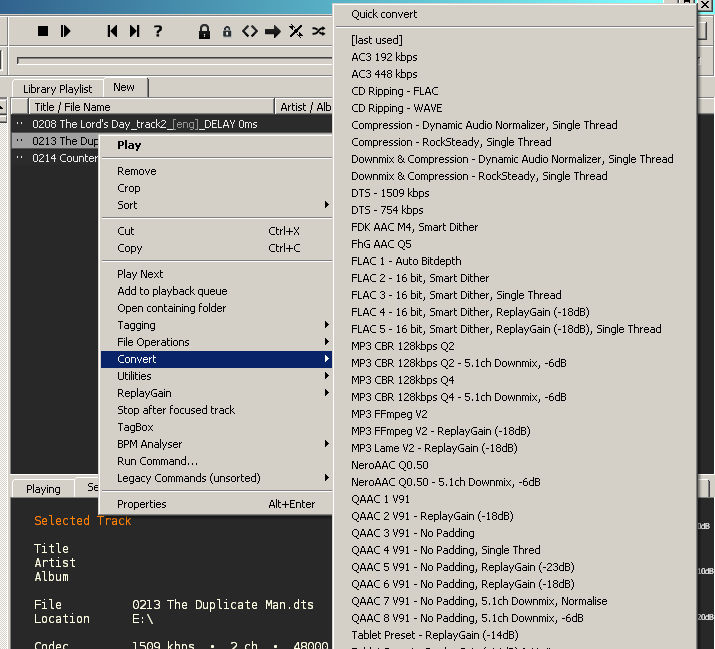Click Add to playback queue
Screen dimensions: 715x649
[x=216, y=291]
